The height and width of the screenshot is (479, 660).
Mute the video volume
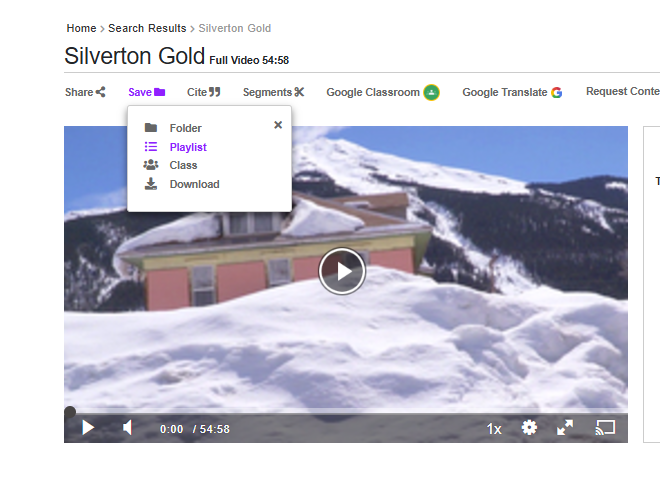(128, 428)
